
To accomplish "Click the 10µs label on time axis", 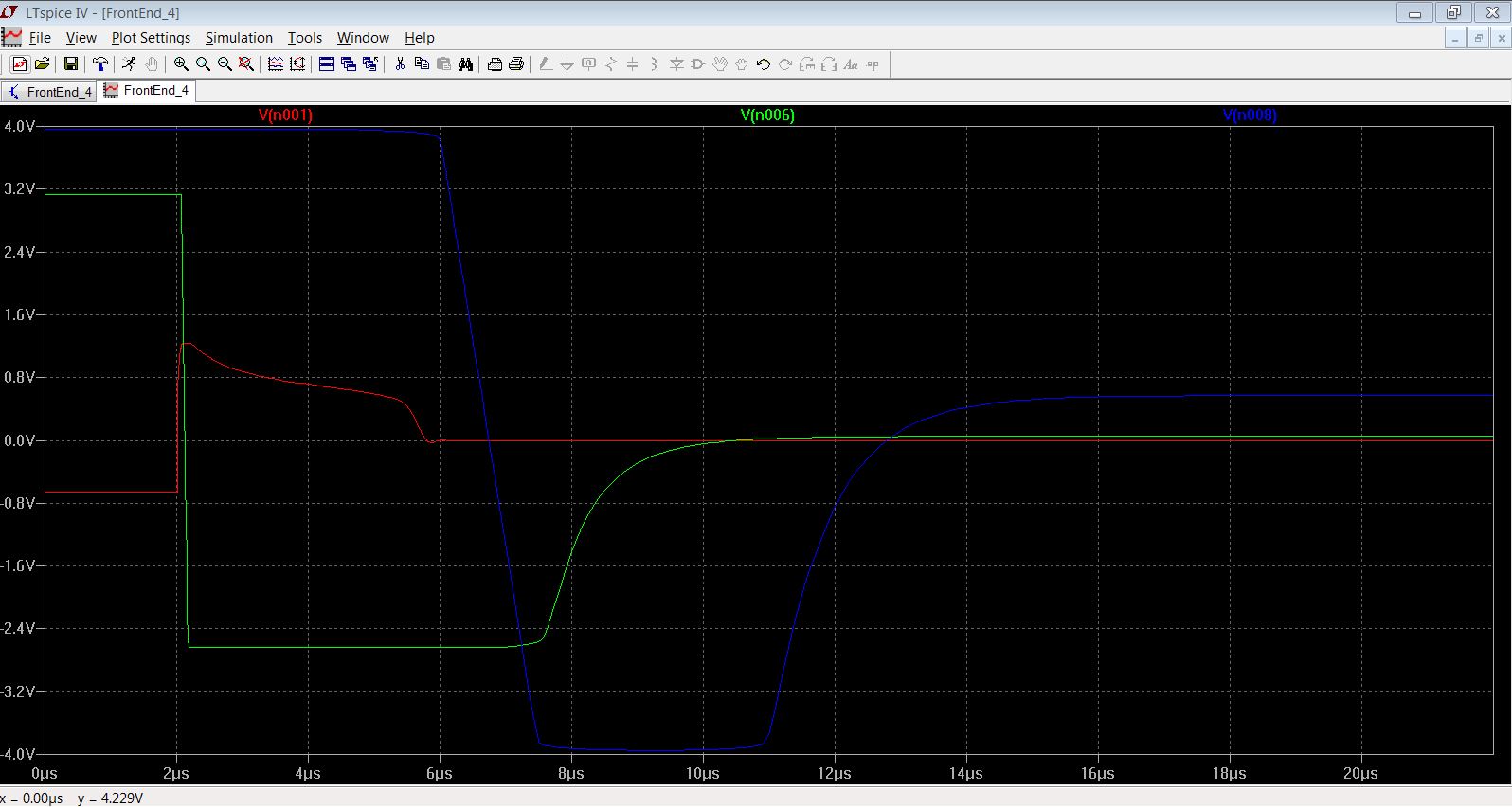I will pos(702,774).
